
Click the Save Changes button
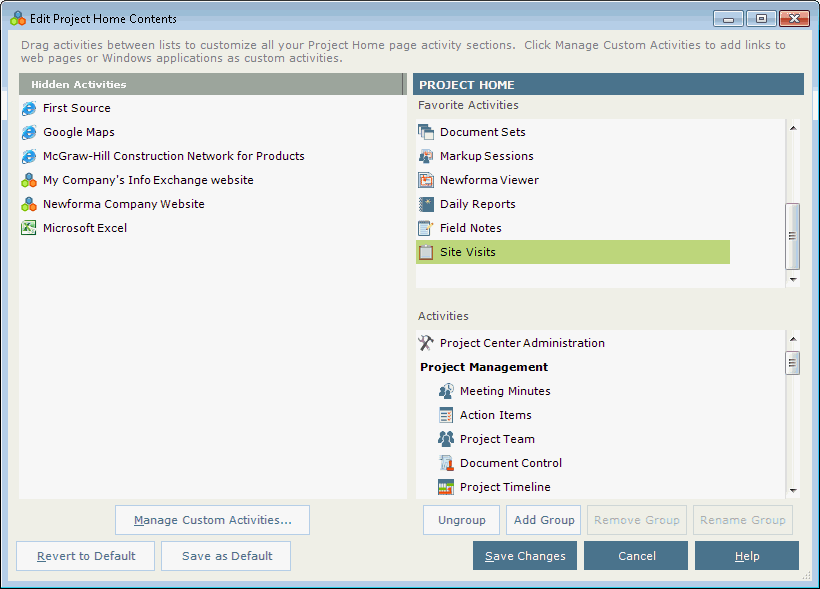tap(525, 556)
